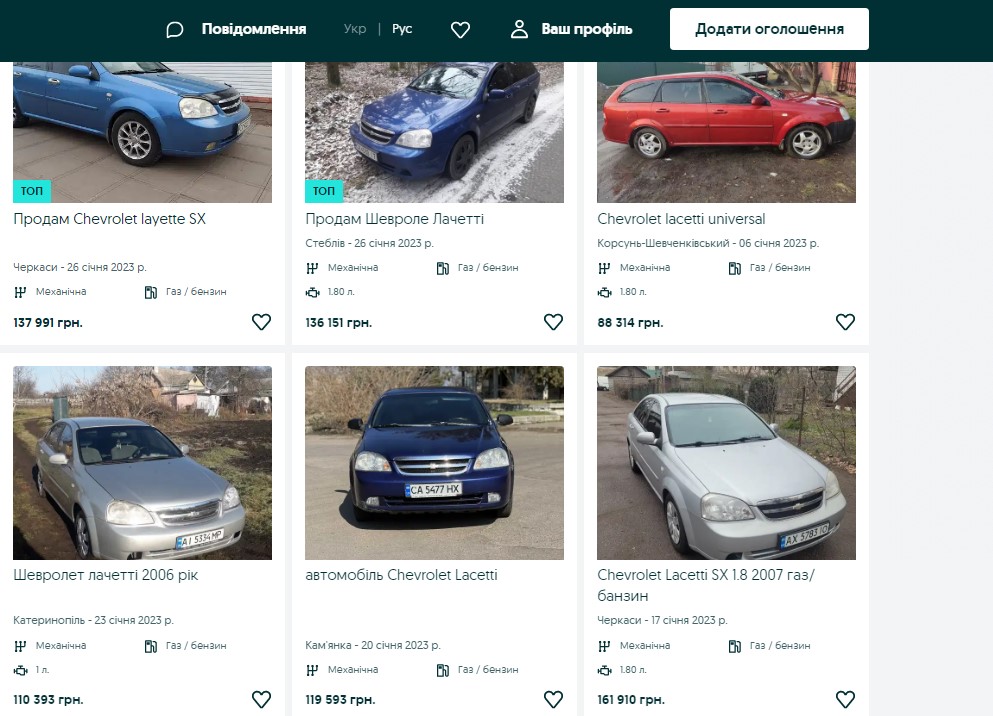Image resolution: width=993 pixels, height=716 pixels.
Task: Open the Chevrolet lacetti universal listing title
Action: tap(681, 219)
